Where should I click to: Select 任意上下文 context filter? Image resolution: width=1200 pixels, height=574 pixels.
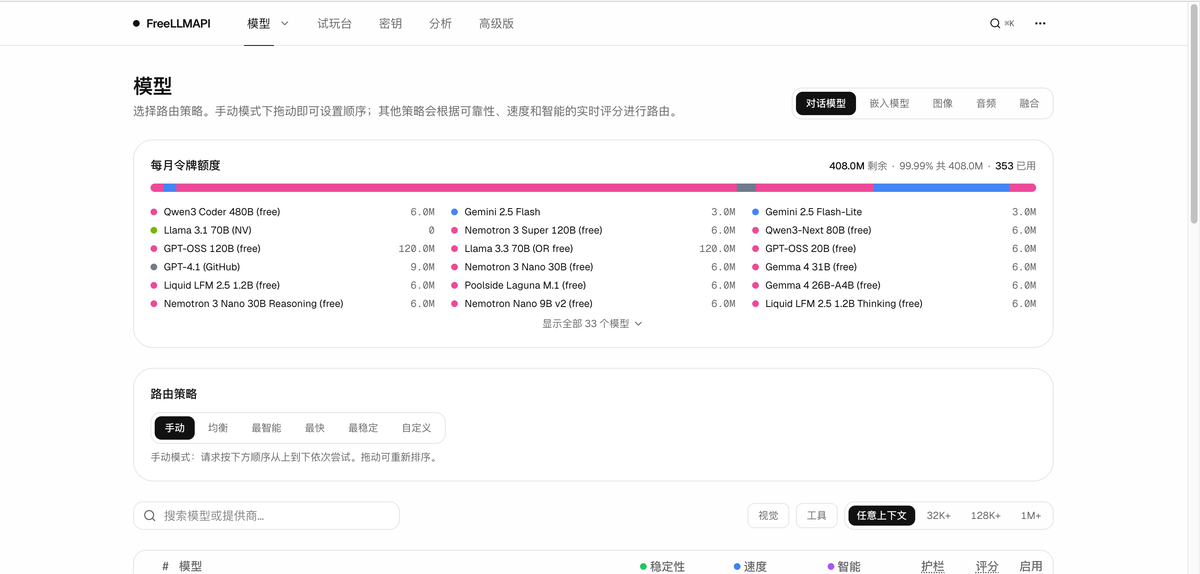tap(881, 516)
